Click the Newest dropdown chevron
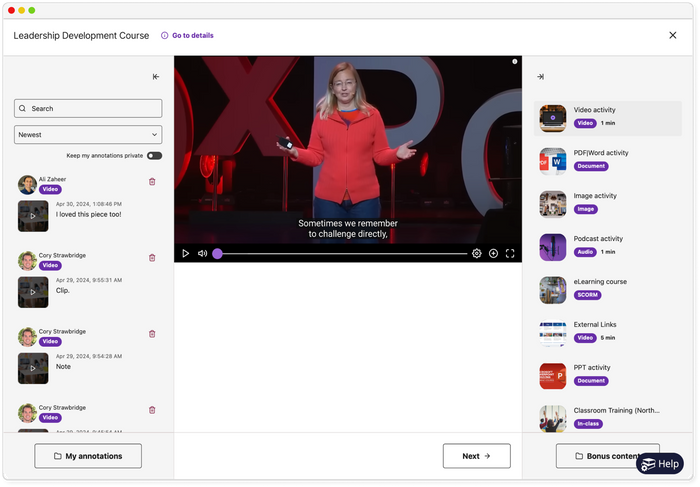Viewport: 700px width, 487px height. (x=154, y=135)
